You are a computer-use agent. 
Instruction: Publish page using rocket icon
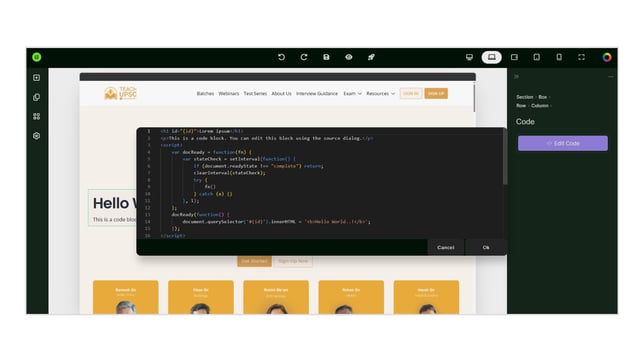(371, 57)
